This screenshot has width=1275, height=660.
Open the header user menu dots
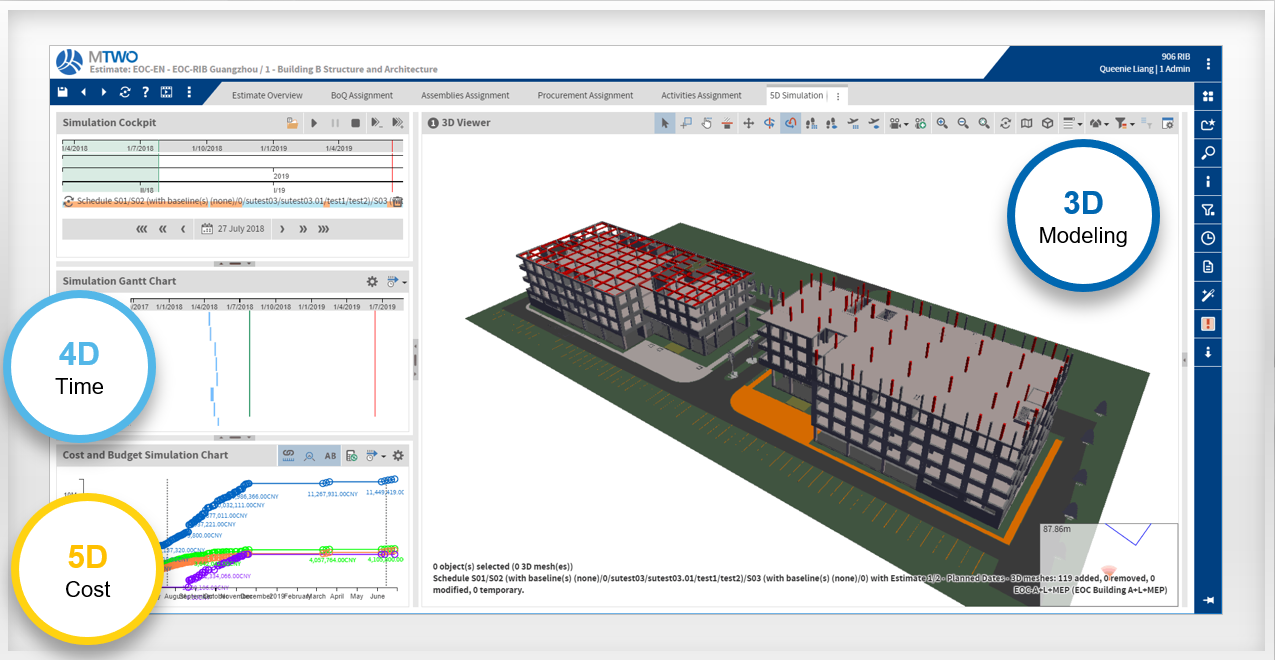tap(1208, 63)
